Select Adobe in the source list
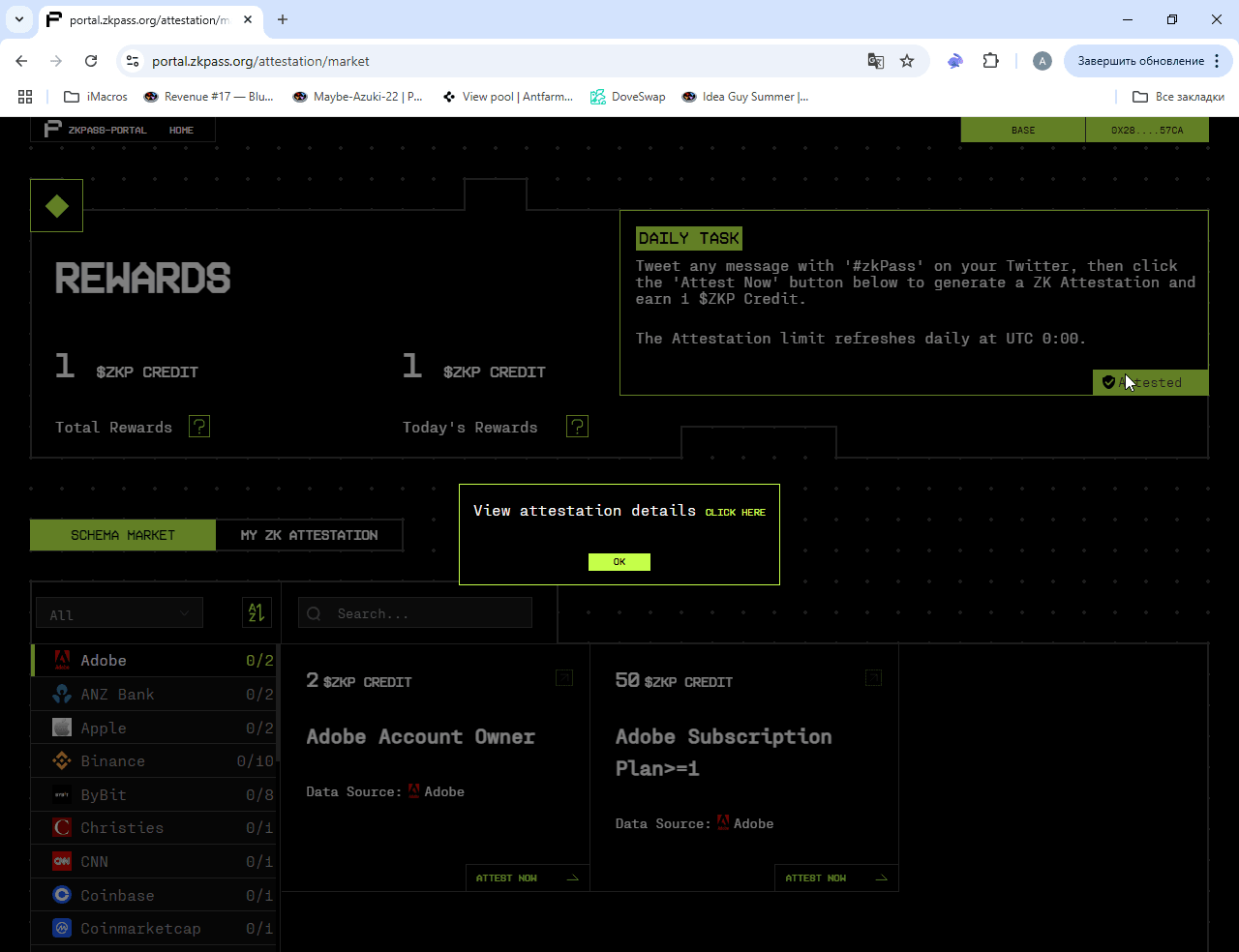1239x952 pixels. [154, 661]
